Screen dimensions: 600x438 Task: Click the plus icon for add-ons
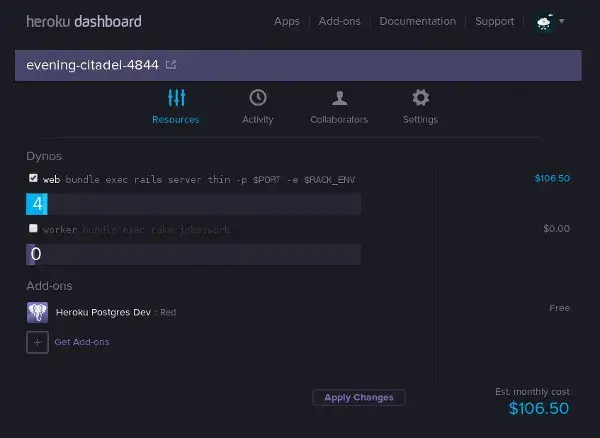coord(37,342)
